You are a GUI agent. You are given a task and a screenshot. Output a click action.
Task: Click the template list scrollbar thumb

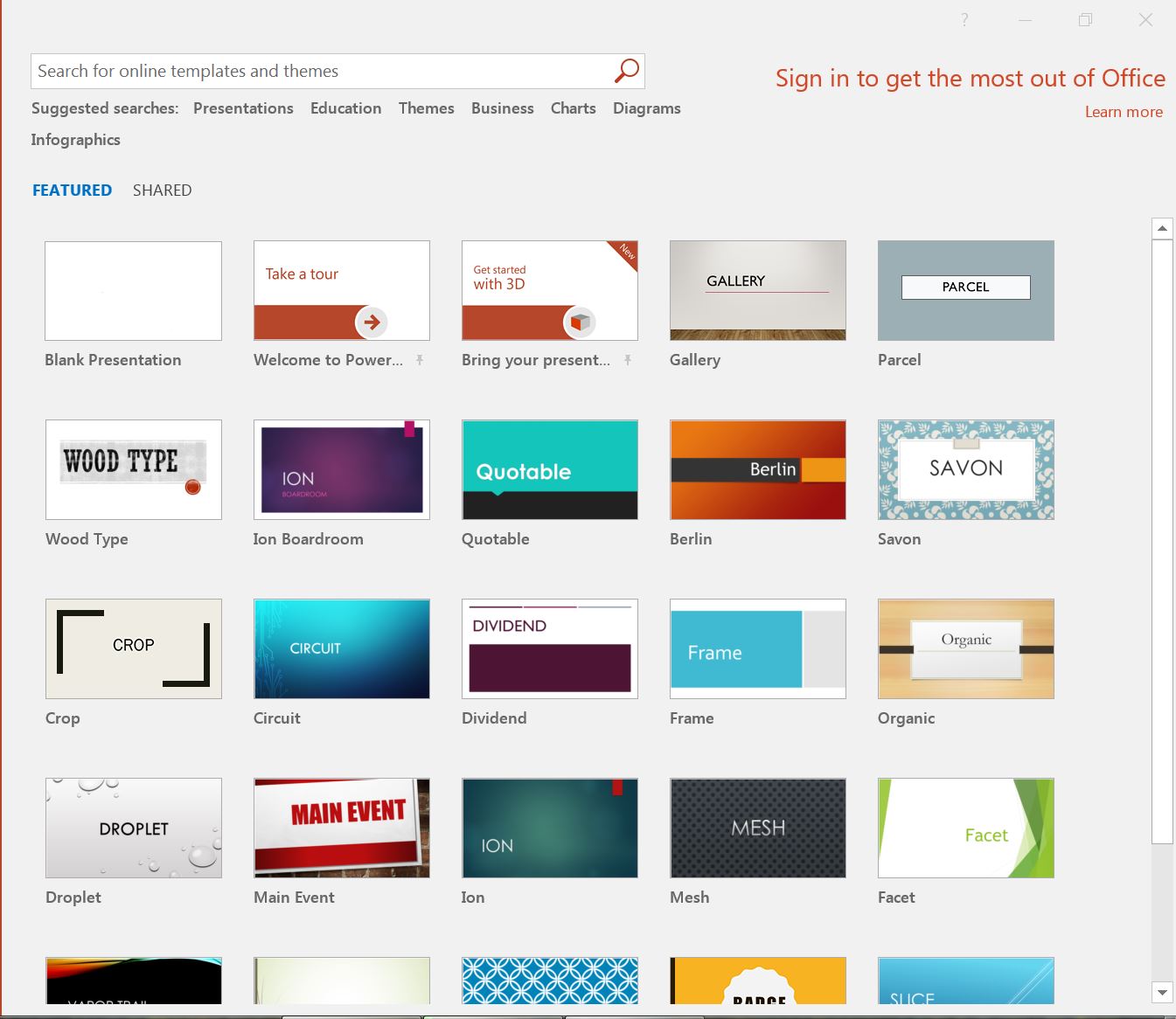click(1162, 542)
